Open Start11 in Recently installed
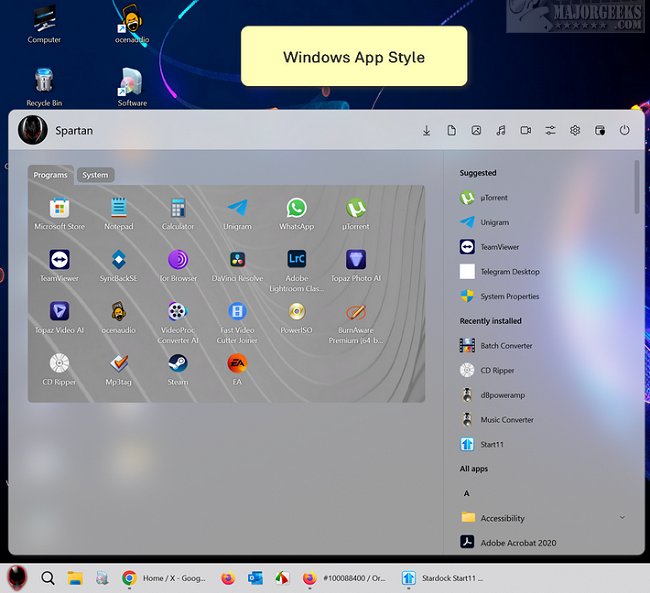 (x=543, y=444)
